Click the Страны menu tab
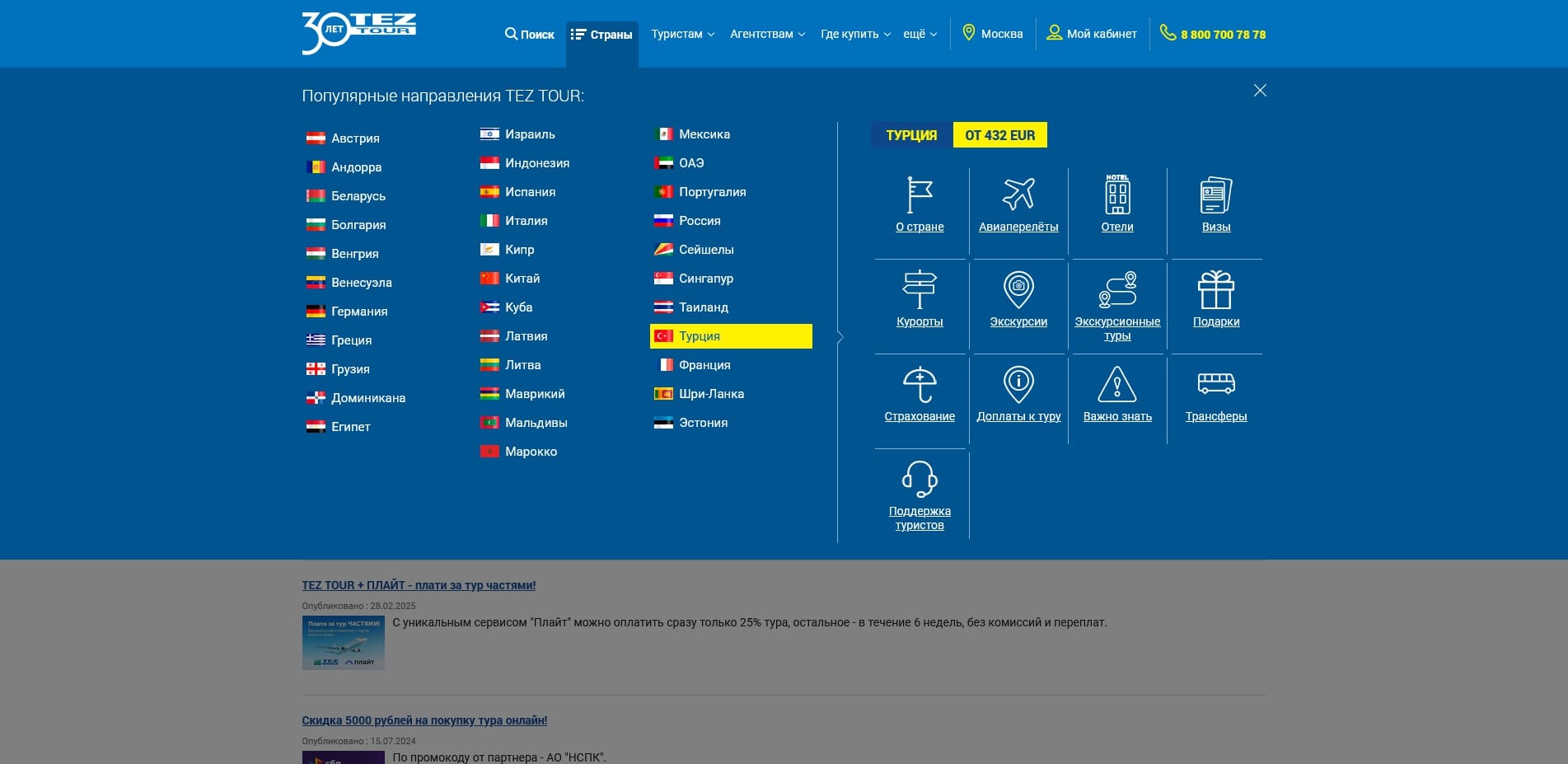The width and height of the screenshot is (1568, 764). [602, 35]
